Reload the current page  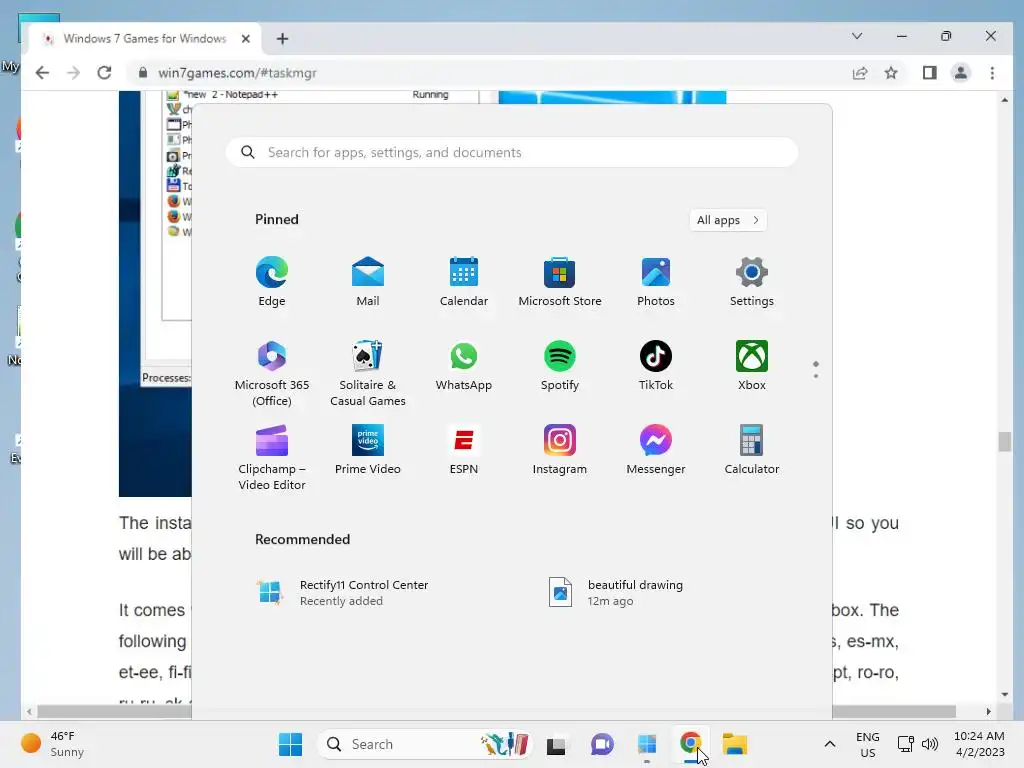point(104,72)
